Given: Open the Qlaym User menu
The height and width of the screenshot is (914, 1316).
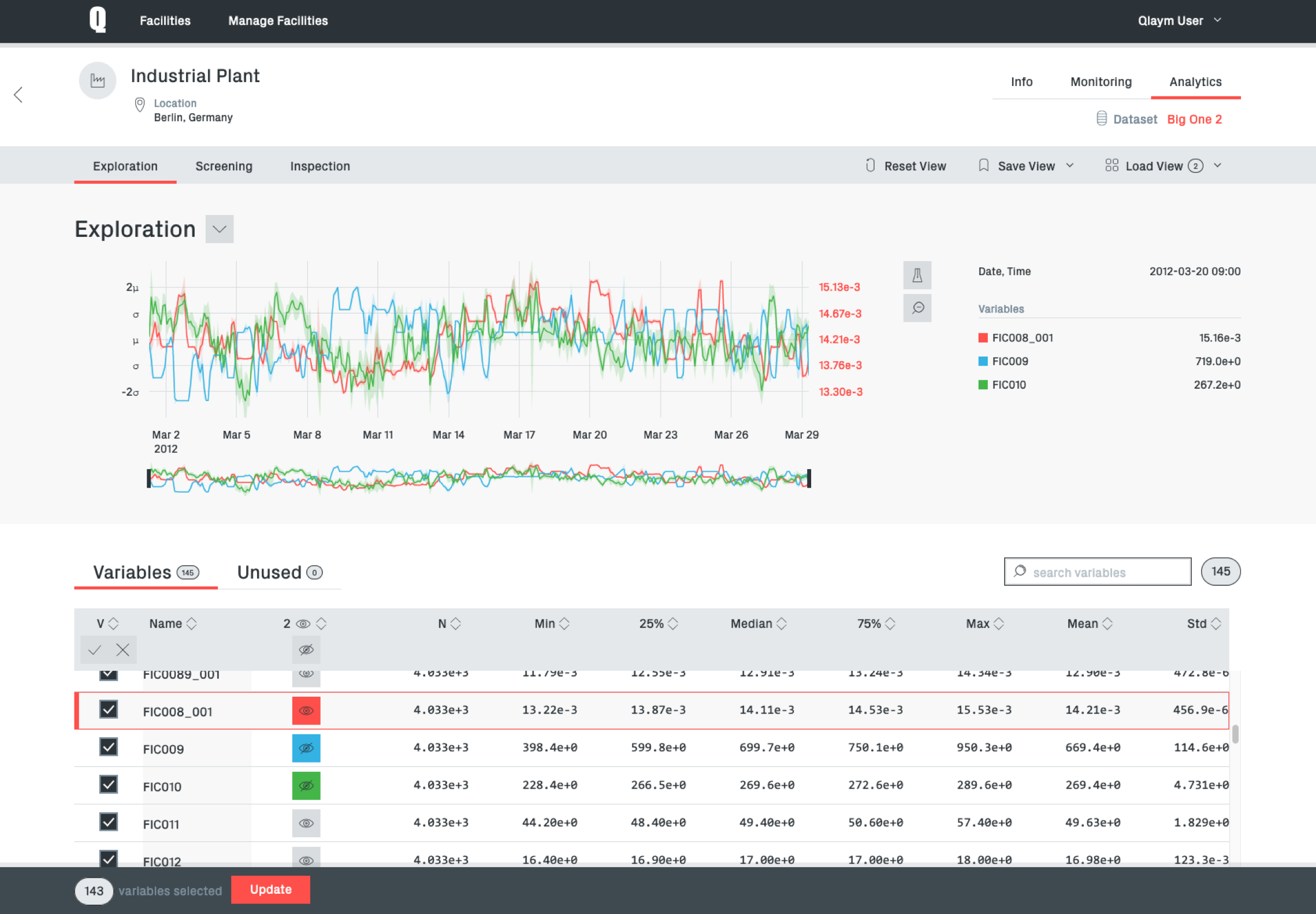Looking at the screenshot, I should [1179, 21].
